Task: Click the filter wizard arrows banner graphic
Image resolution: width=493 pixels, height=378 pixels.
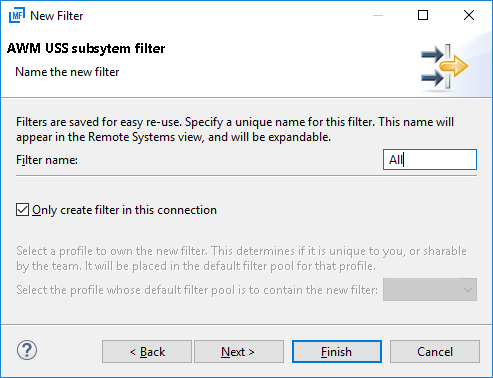Action: point(444,67)
